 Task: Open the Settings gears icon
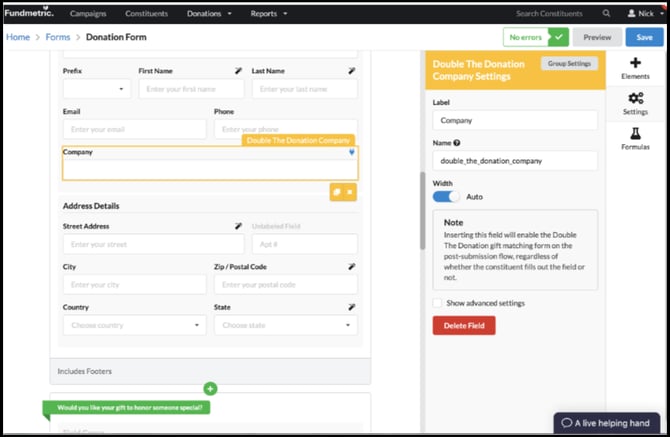pyautogui.click(x=635, y=99)
